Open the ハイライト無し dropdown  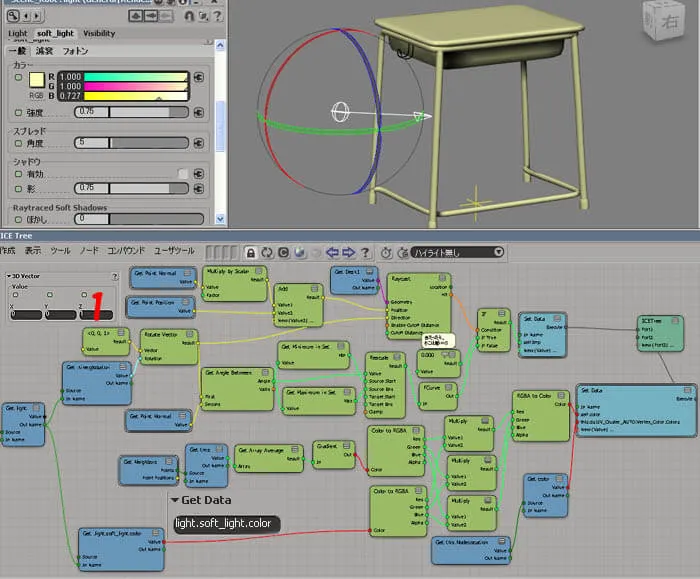[x=458, y=253]
